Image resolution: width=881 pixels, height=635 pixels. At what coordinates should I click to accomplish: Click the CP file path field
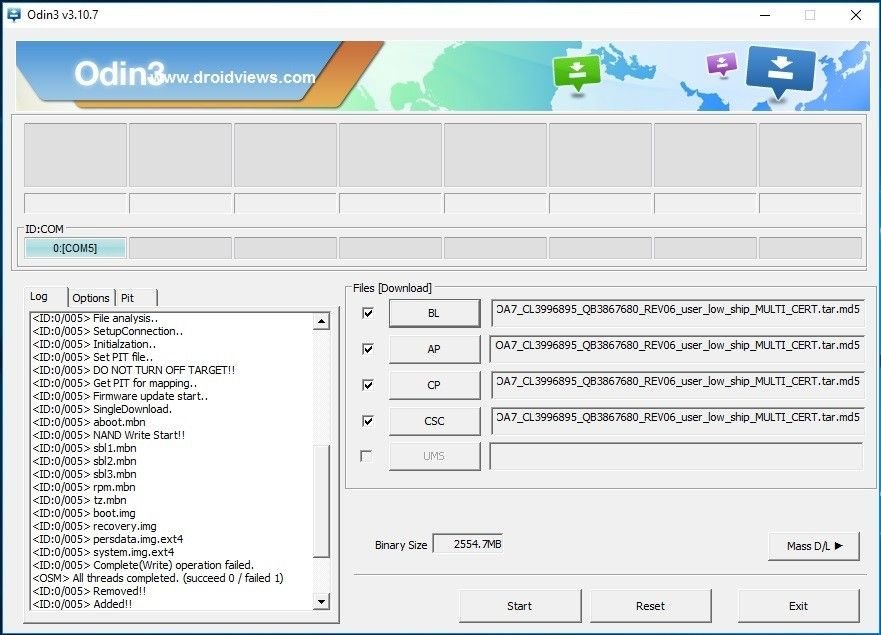point(677,385)
